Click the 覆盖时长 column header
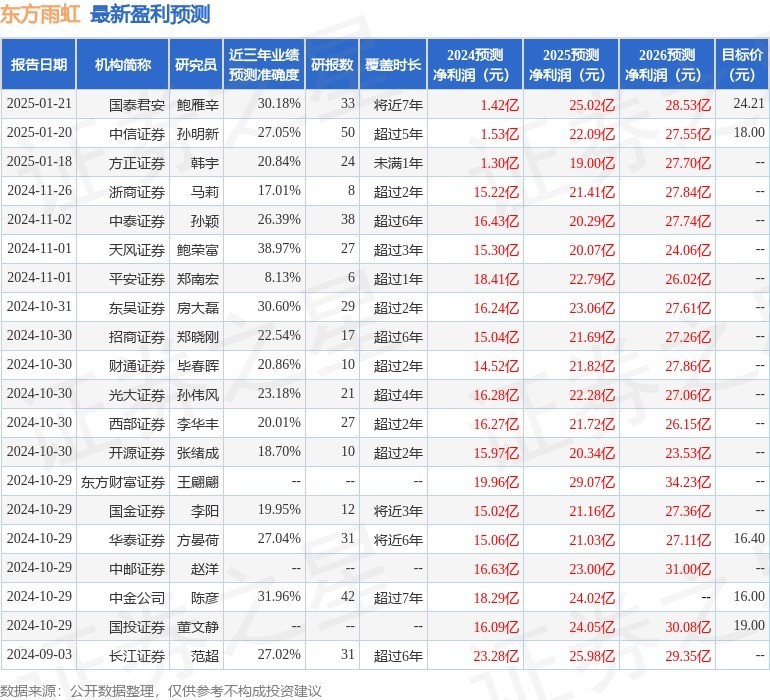 393,65
